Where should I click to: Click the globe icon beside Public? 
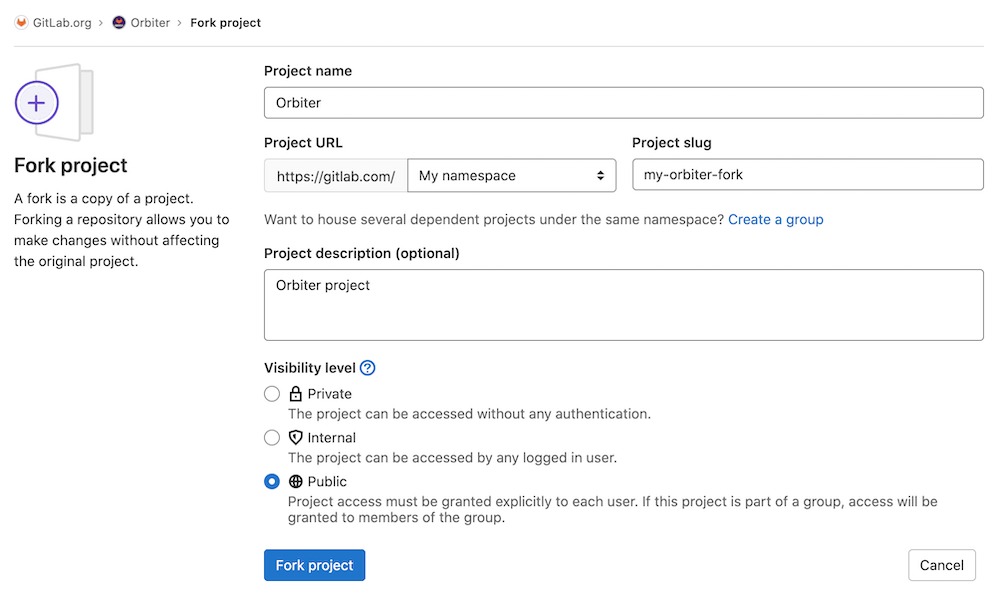pos(295,481)
